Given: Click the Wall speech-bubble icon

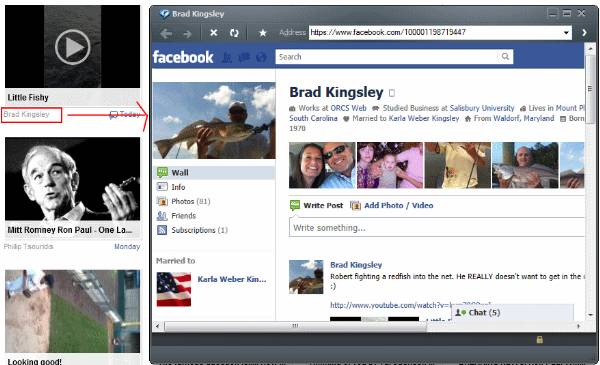Looking at the screenshot, I should [x=162, y=173].
